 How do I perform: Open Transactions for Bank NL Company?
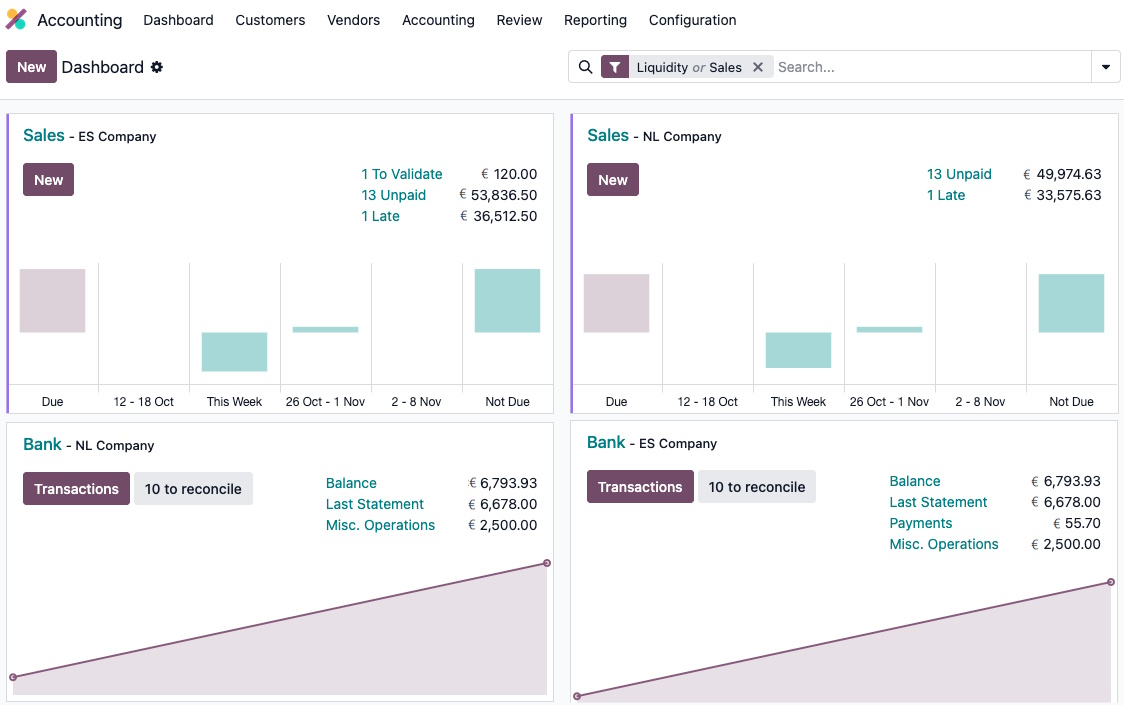pyautogui.click(x=76, y=489)
